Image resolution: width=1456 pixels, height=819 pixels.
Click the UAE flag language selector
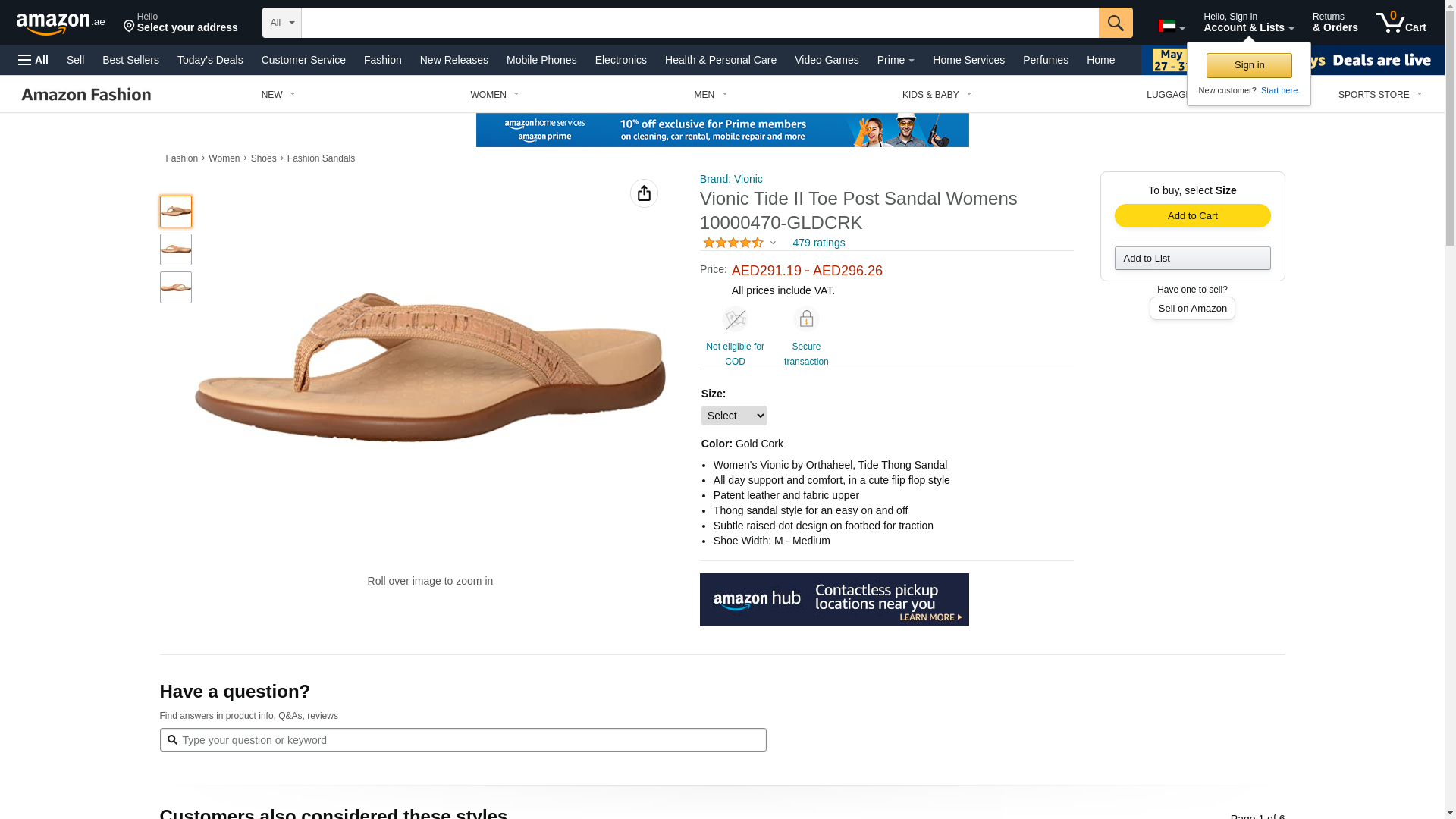click(1171, 27)
